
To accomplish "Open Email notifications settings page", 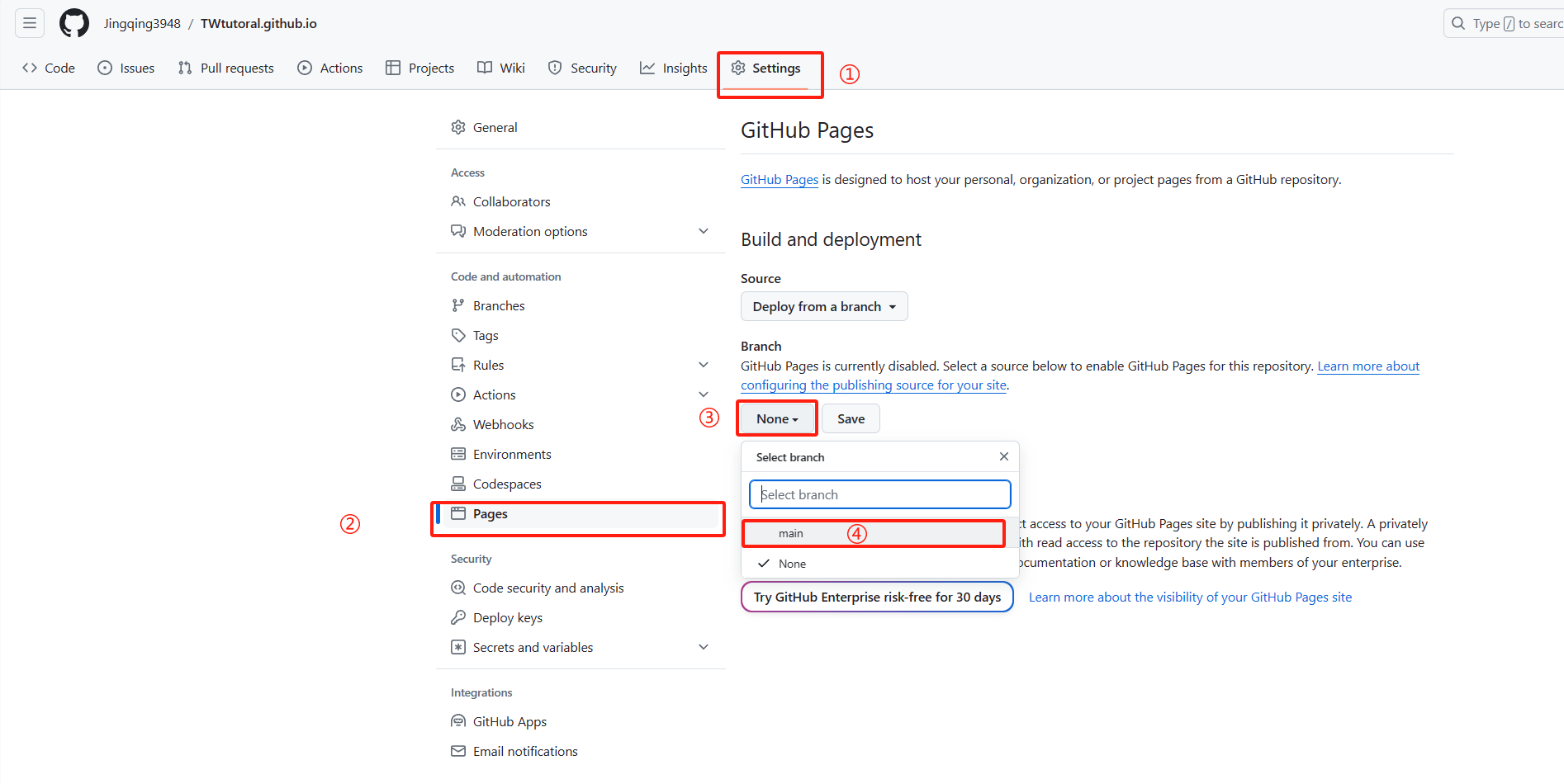I will [x=525, y=751].
